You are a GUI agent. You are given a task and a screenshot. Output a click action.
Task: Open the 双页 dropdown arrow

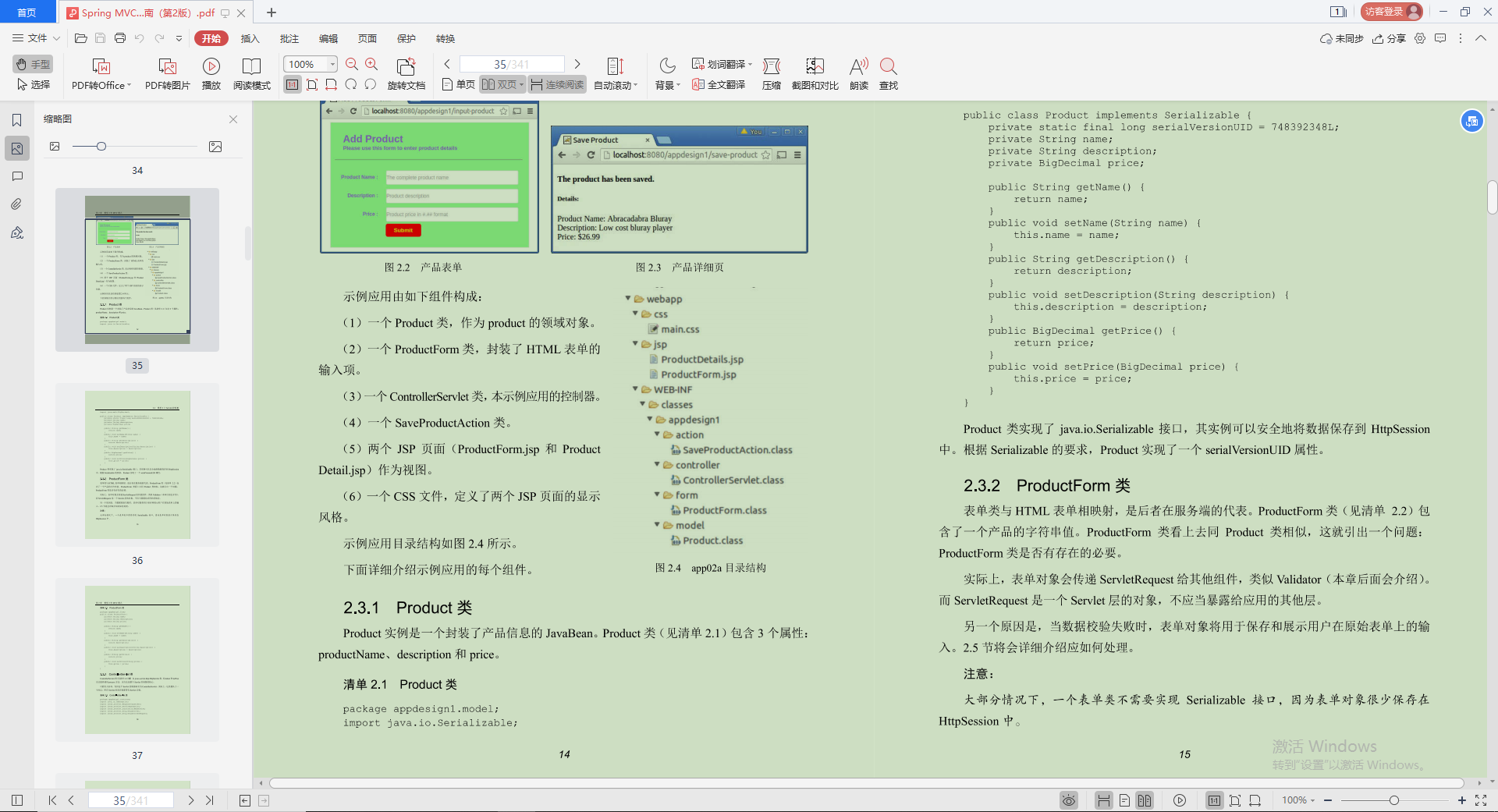[x=521, y=84]
